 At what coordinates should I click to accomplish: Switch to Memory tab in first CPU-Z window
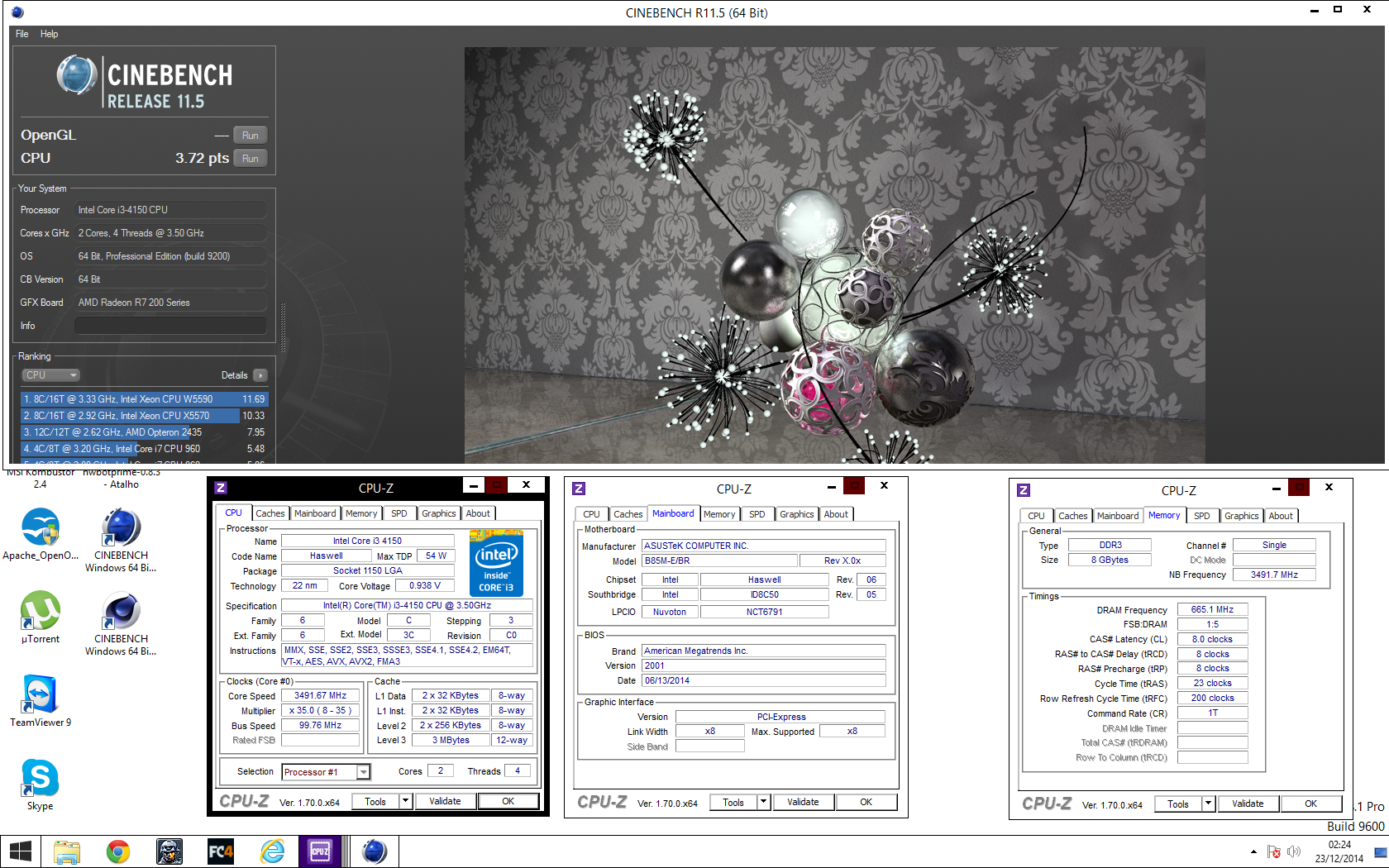[x=361, y=513]
